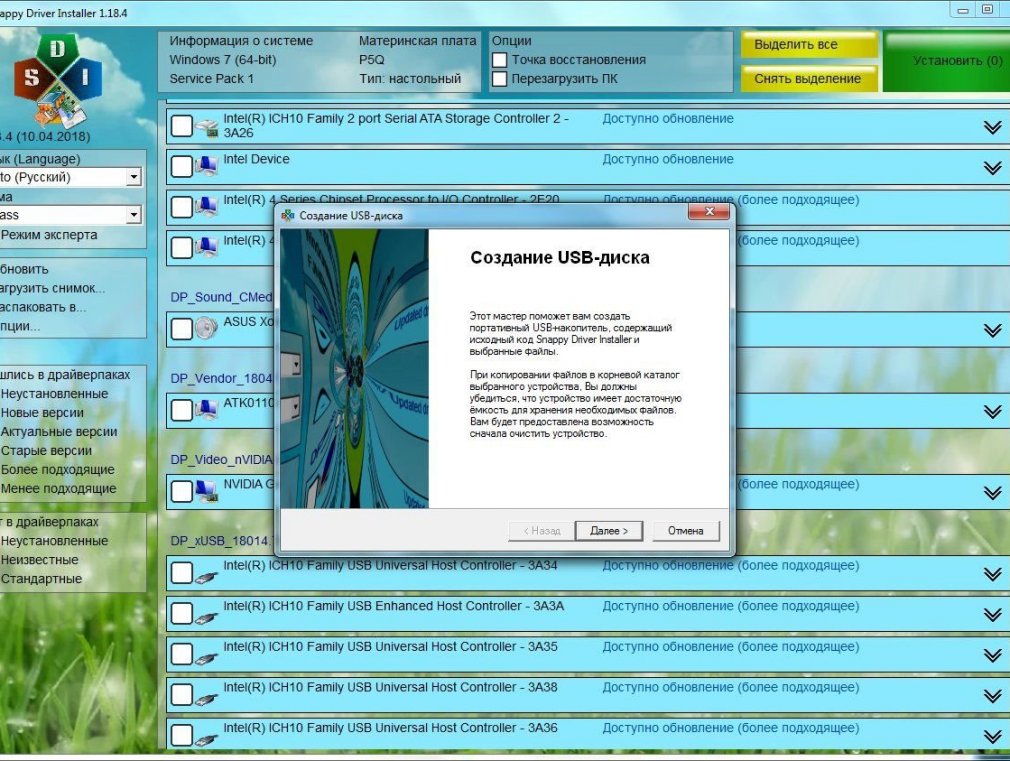Maximize the Snappy Driver Installer window

point(987,9)
